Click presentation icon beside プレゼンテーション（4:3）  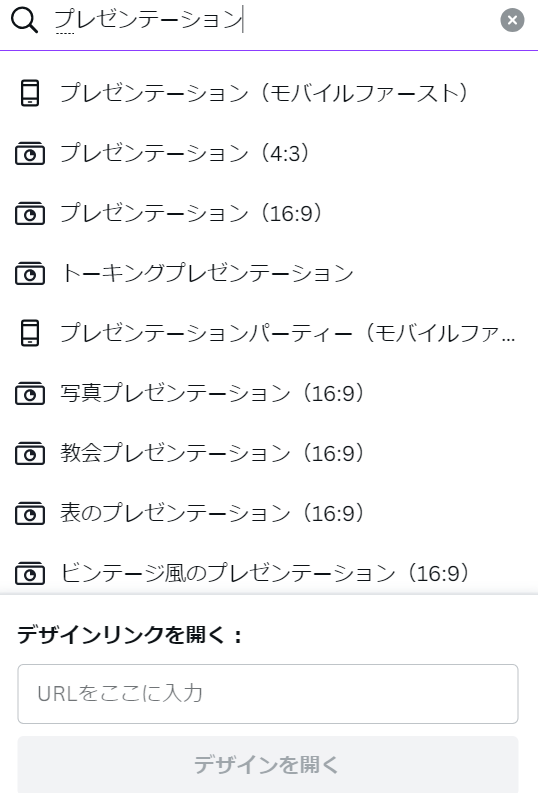[x=30, y=153]
